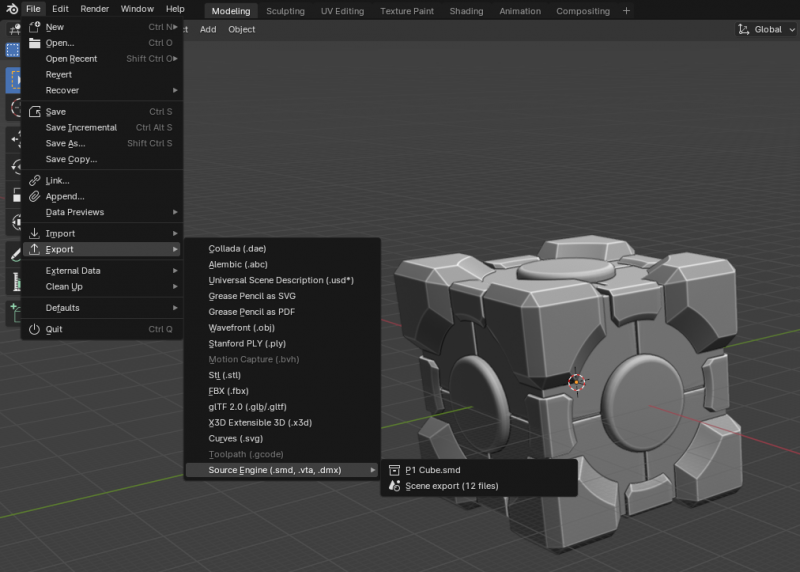
Task: Open the Object menu in viewport header
Action: (241, 30)
